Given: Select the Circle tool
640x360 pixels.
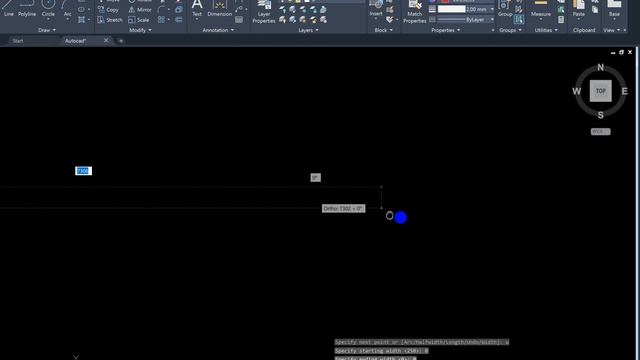Looking at the screenshot, I should (48, 8).
